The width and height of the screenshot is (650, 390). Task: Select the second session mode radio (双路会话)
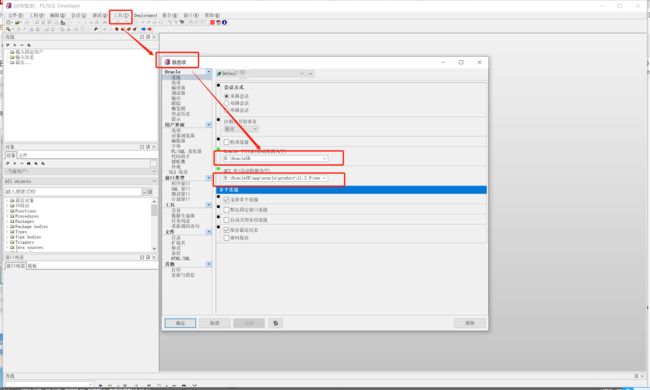pyautogui.click(x=227, y=103)
